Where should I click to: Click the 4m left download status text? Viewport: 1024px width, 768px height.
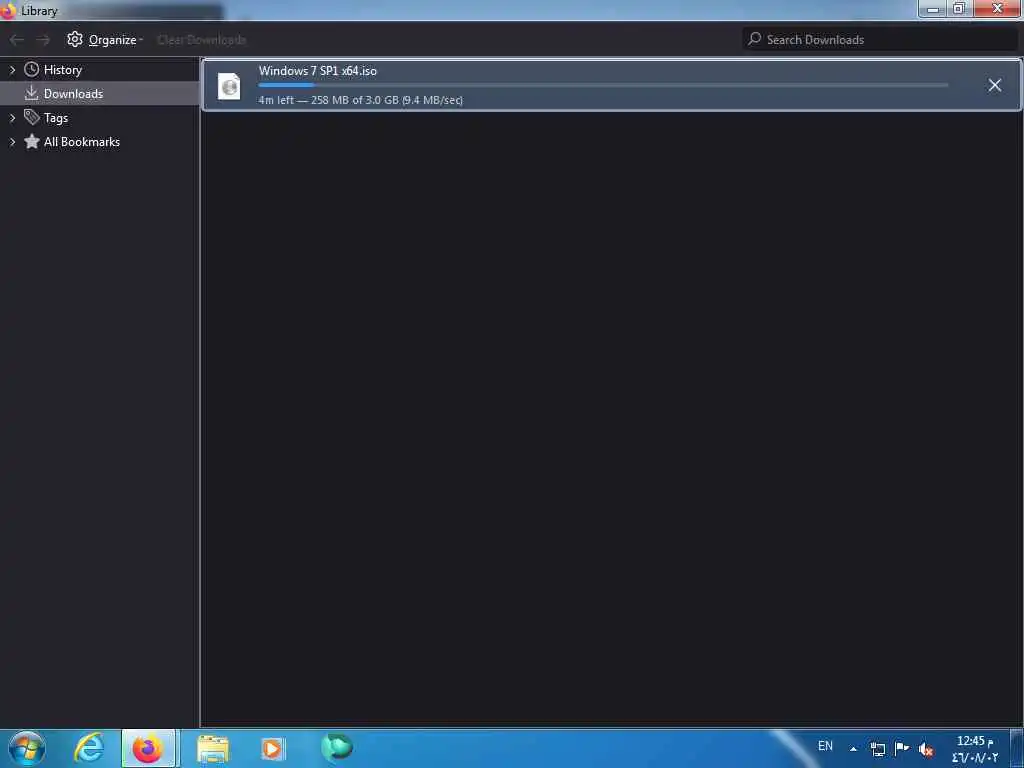[x=360, y=100]
